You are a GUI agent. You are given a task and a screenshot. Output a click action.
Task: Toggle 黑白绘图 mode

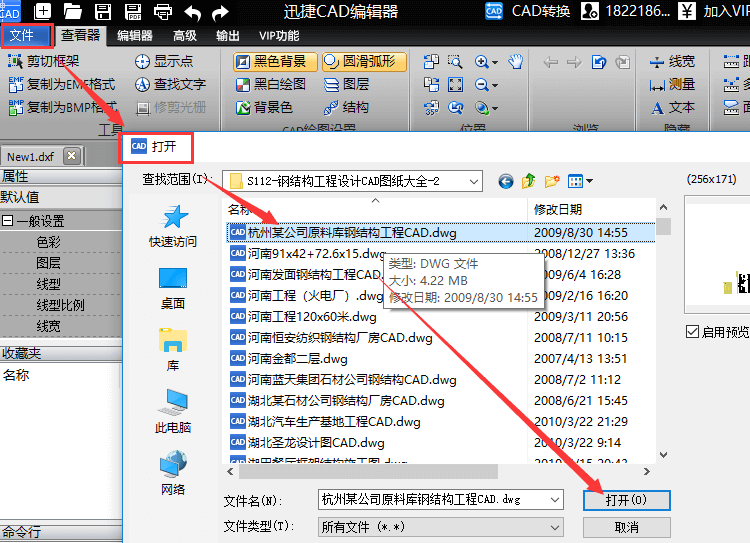pyautogui.click(x=271, y=85)
